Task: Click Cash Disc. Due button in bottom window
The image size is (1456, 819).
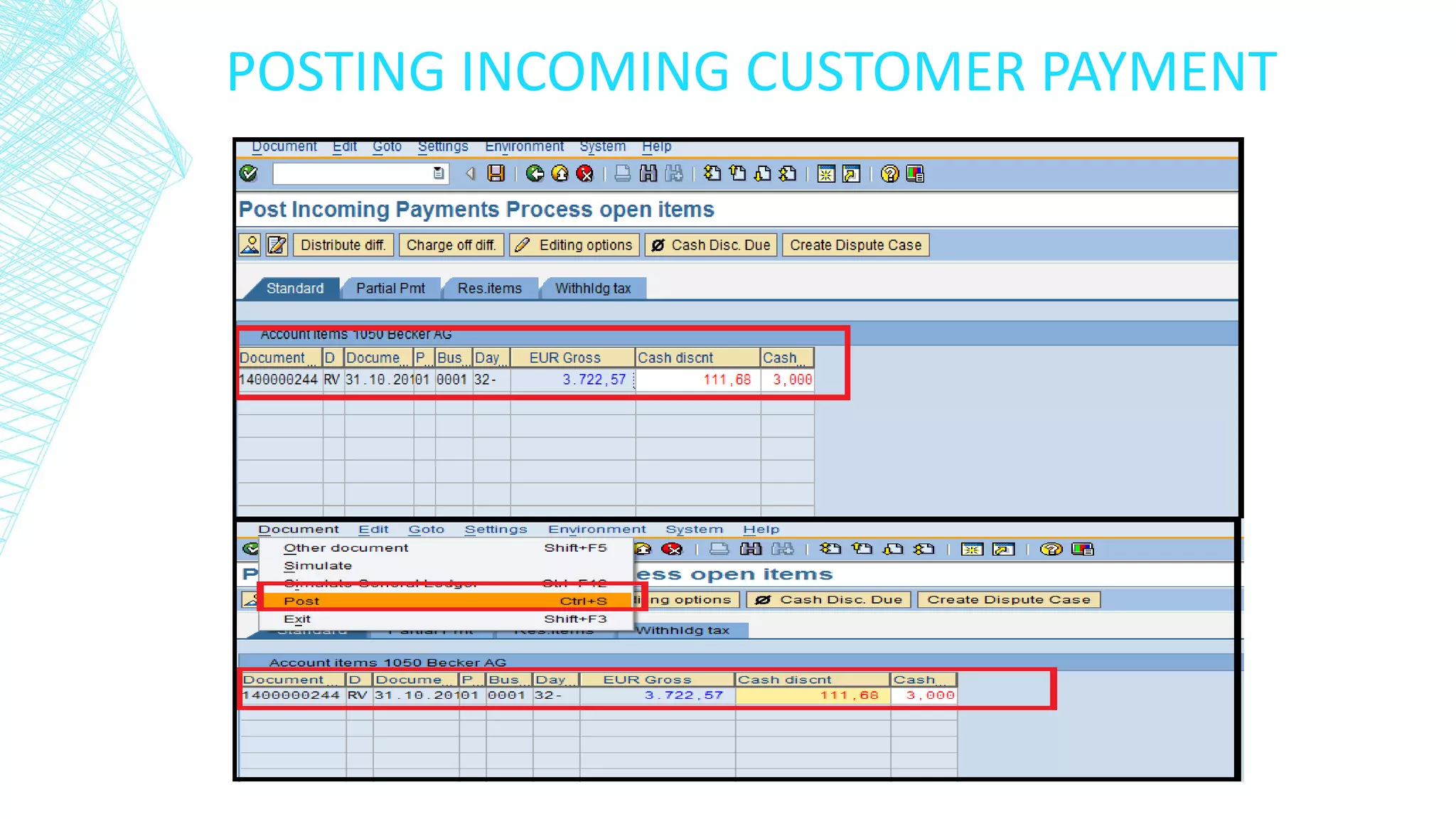Action: coord(830,599)
